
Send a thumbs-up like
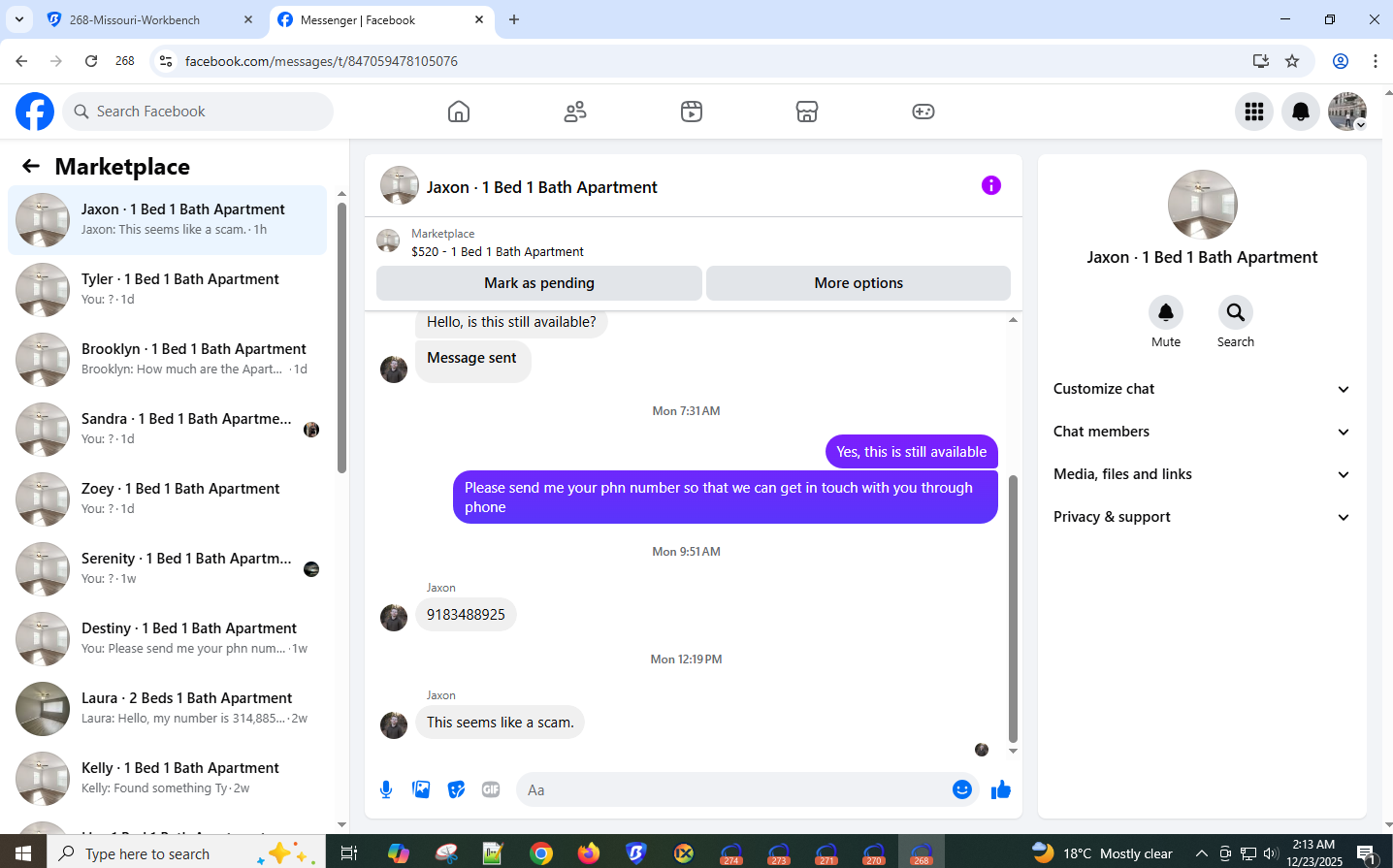(x=1001, y=789)
